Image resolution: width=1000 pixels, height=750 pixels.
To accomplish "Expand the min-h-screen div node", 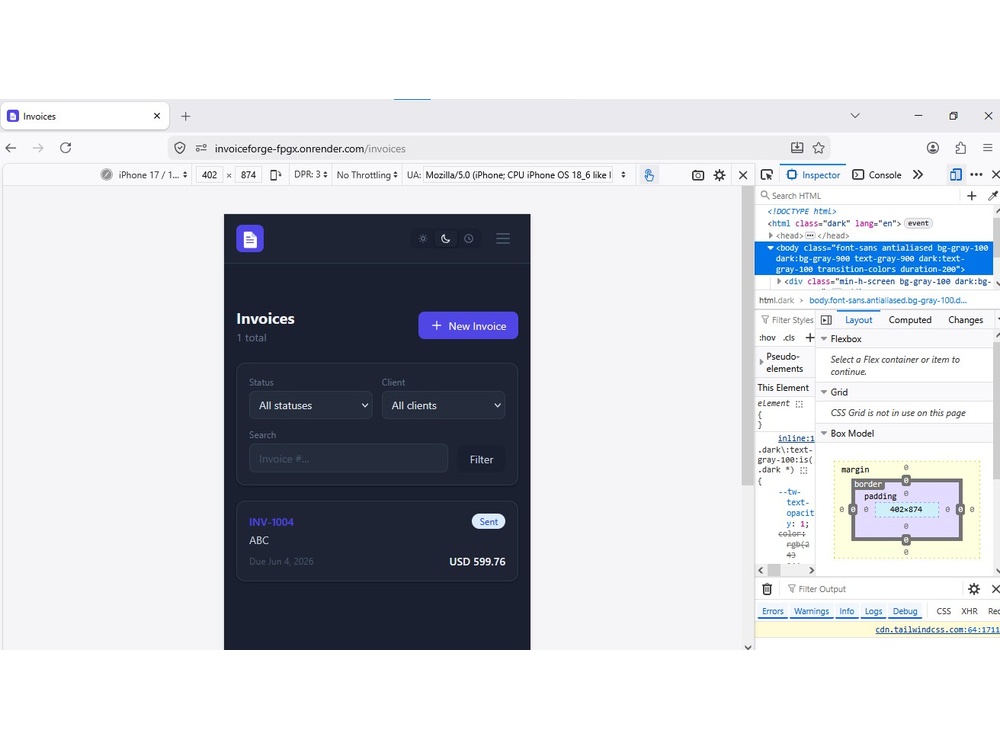I will pyautogui.click(x=779, y=281).
